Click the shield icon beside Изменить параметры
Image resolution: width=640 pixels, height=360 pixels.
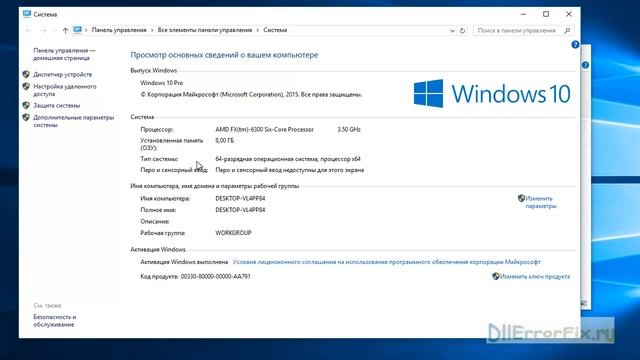coord(521,198)
